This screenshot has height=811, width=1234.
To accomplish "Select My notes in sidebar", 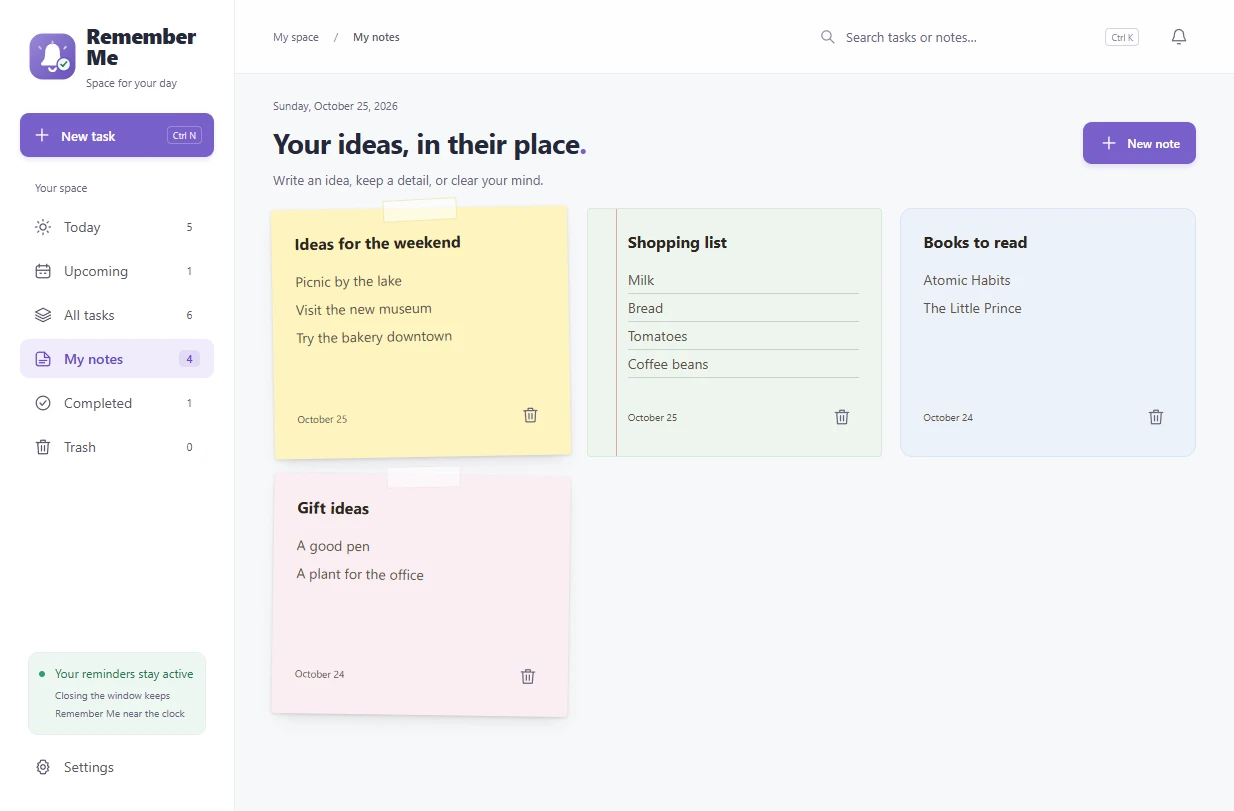I will pyautogui.click(x=117, y=359).
